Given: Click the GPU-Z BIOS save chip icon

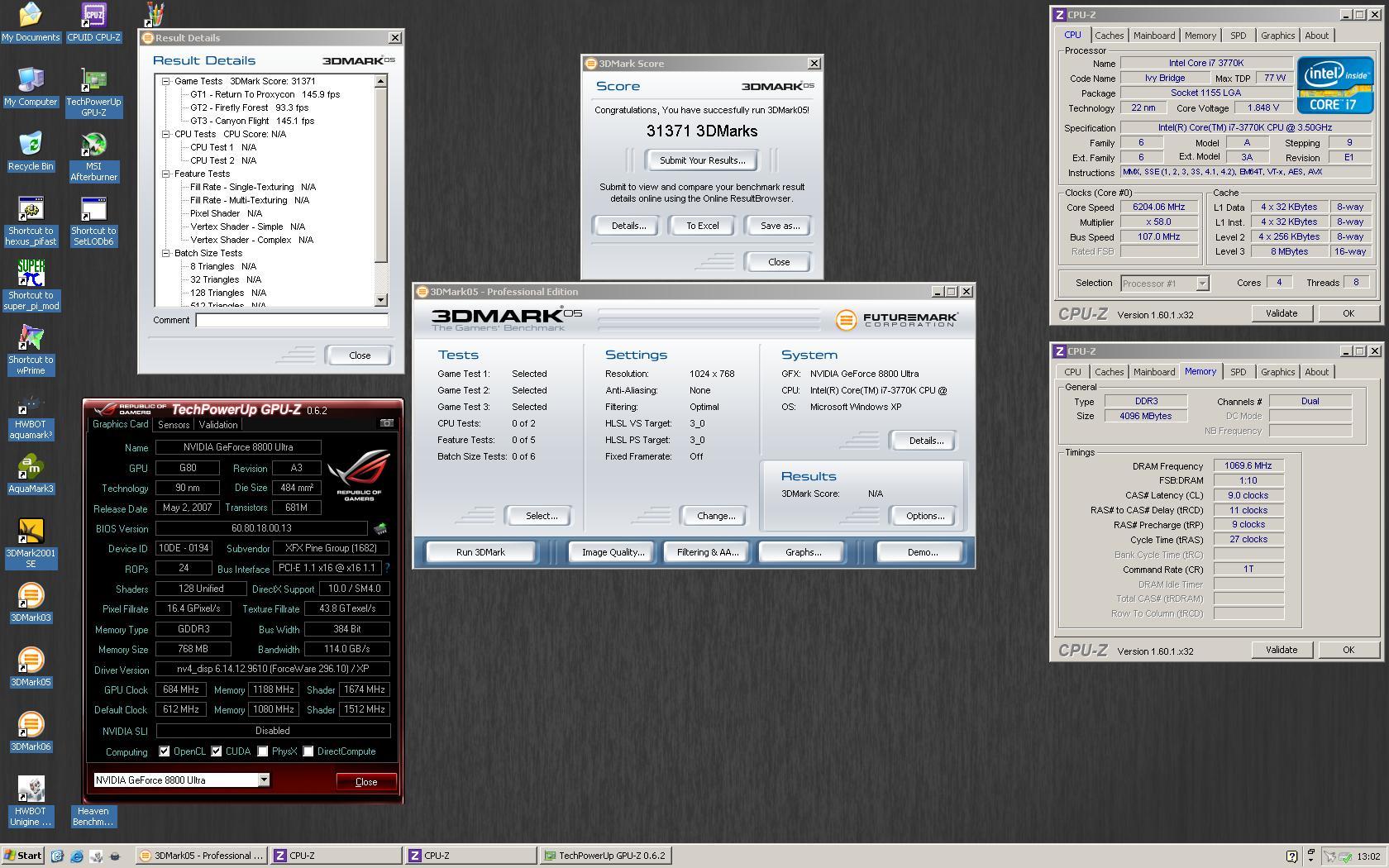Looking at the screenshot, I should (380, 528).
